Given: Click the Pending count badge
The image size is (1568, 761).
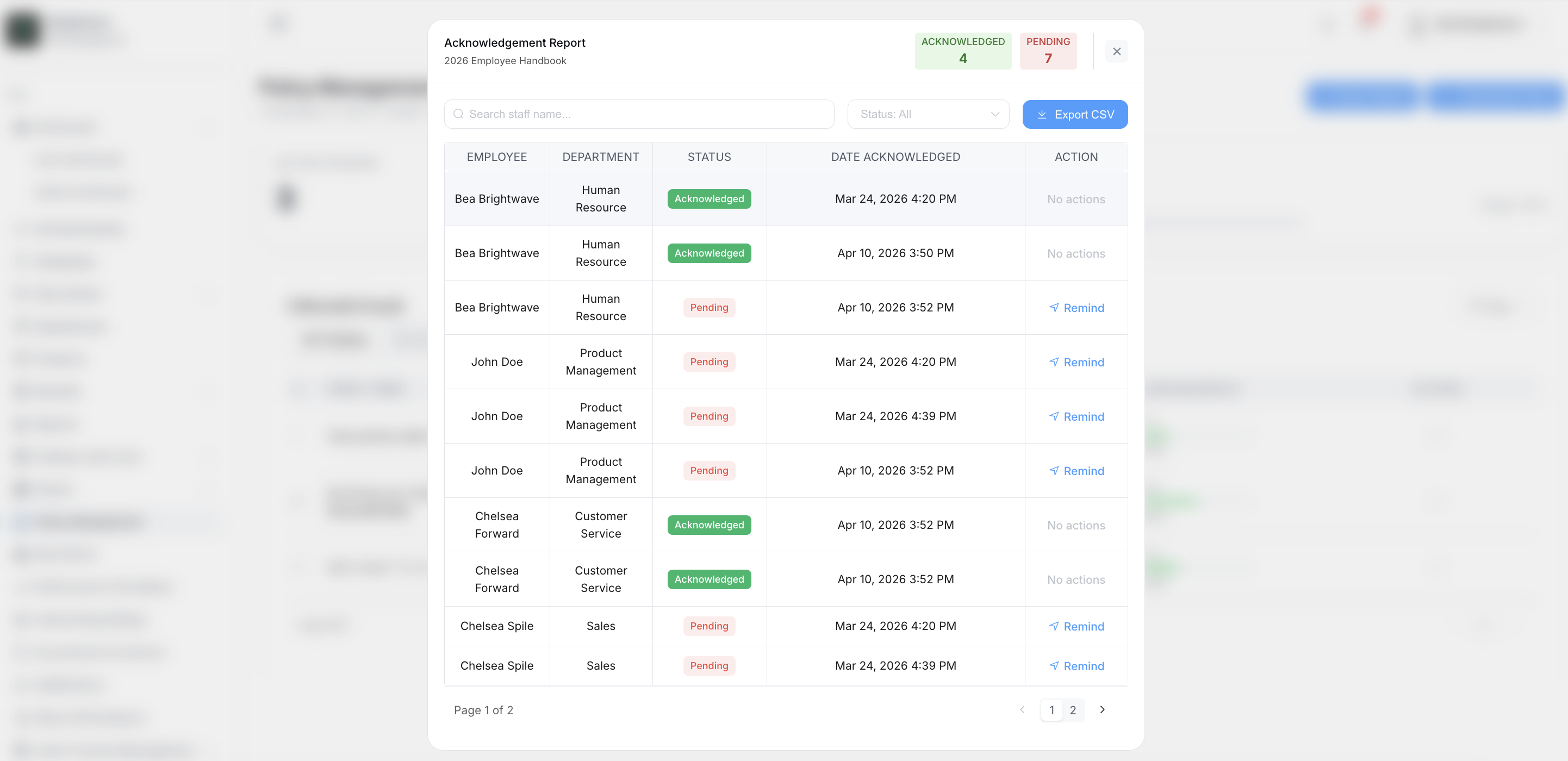Looking at the screenshot, I should [1048, 51].
